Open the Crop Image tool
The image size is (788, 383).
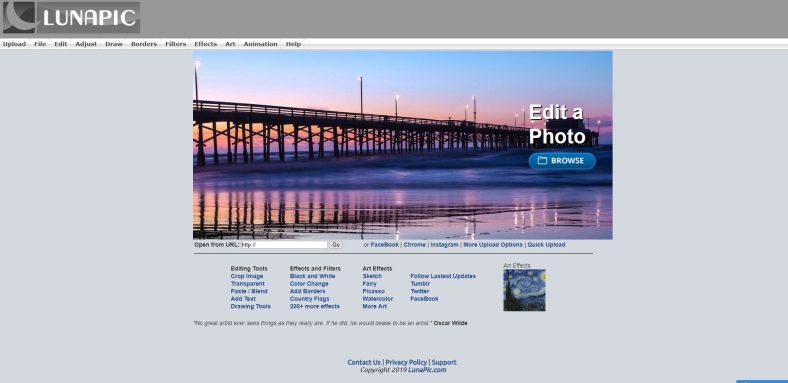pos(247,276)
